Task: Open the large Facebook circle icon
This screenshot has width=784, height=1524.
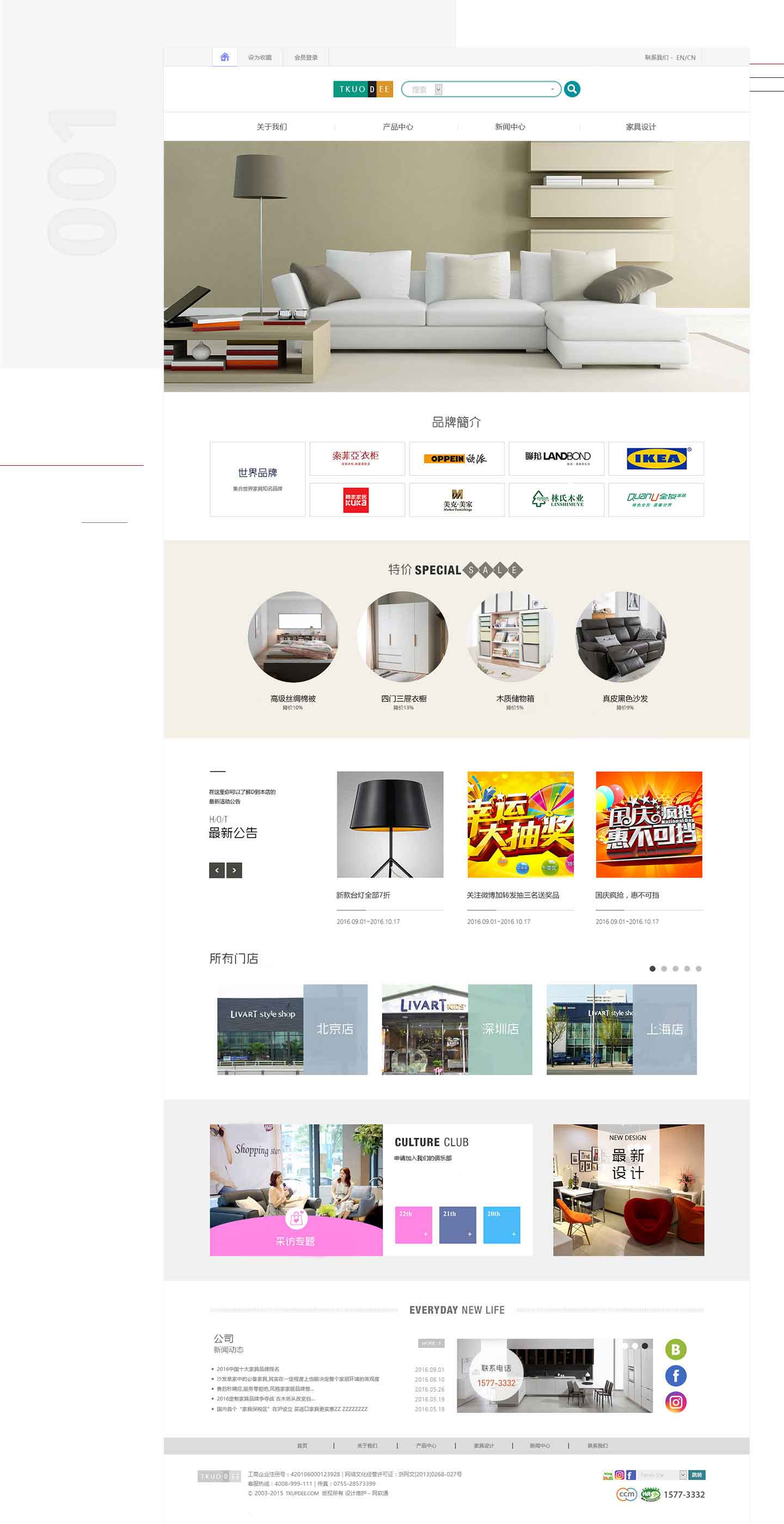Action: (x=676, y=1375)
